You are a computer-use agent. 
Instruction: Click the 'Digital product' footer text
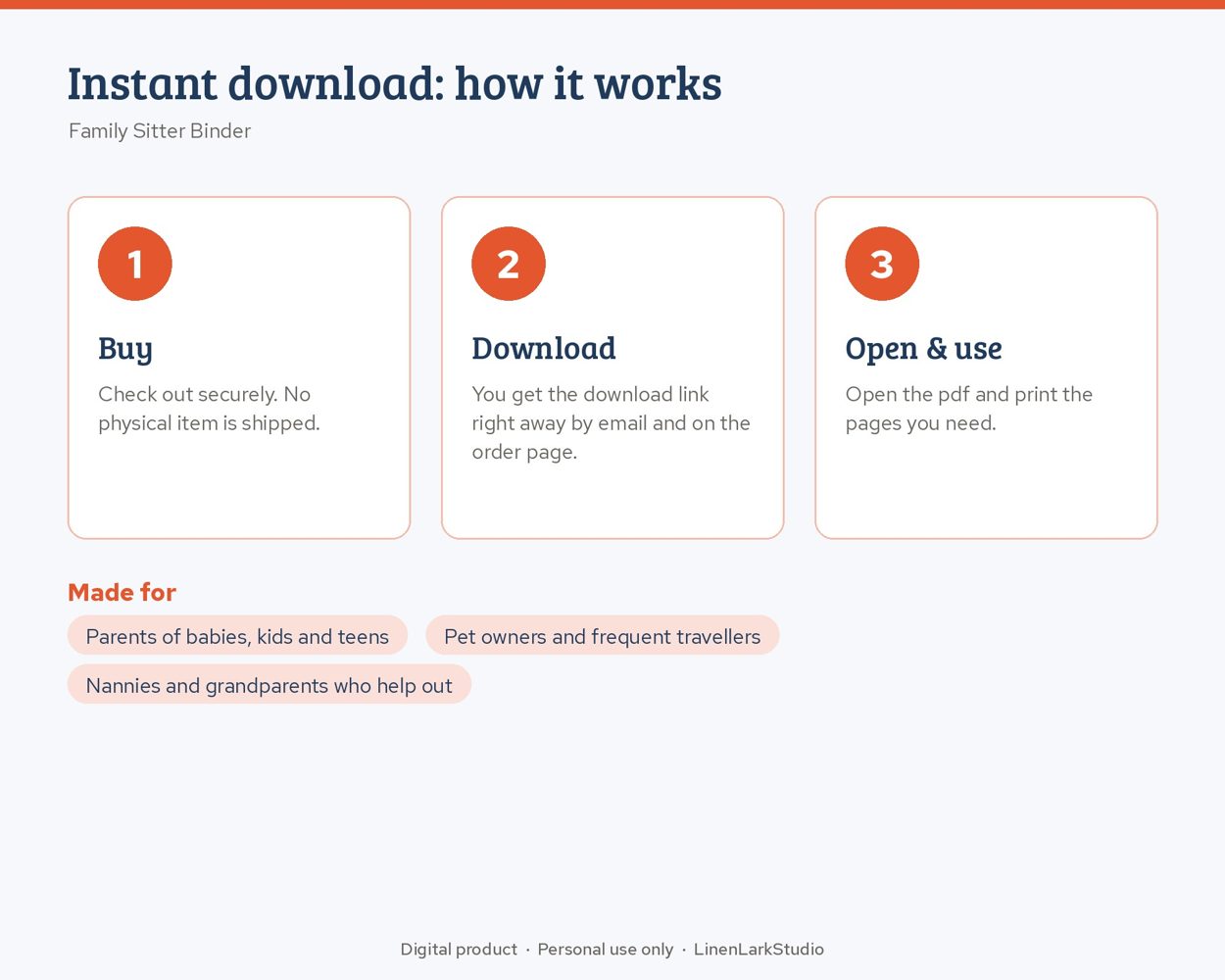tap(459, 949)
